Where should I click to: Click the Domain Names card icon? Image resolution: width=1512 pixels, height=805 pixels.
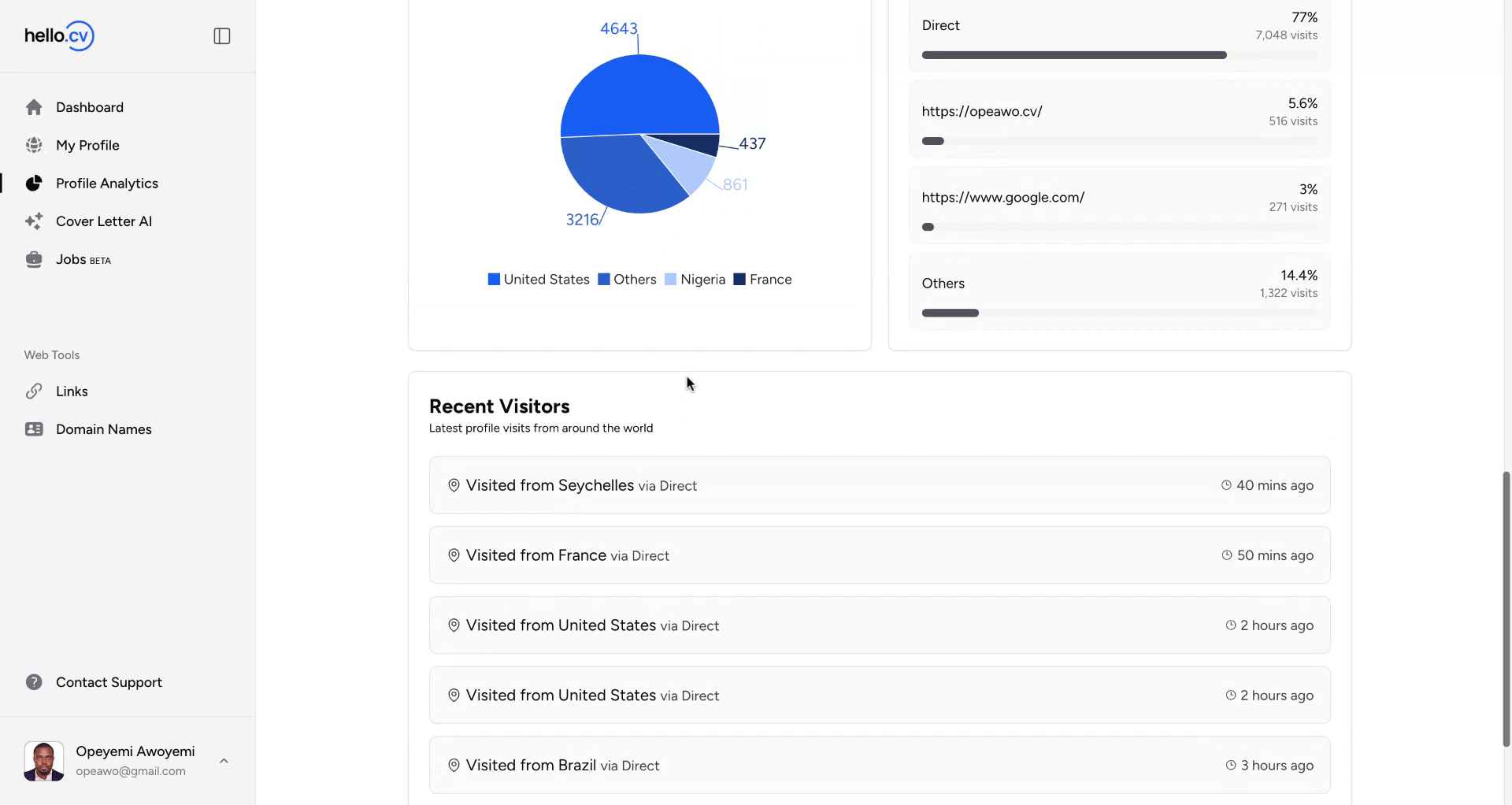pos(34,429)
